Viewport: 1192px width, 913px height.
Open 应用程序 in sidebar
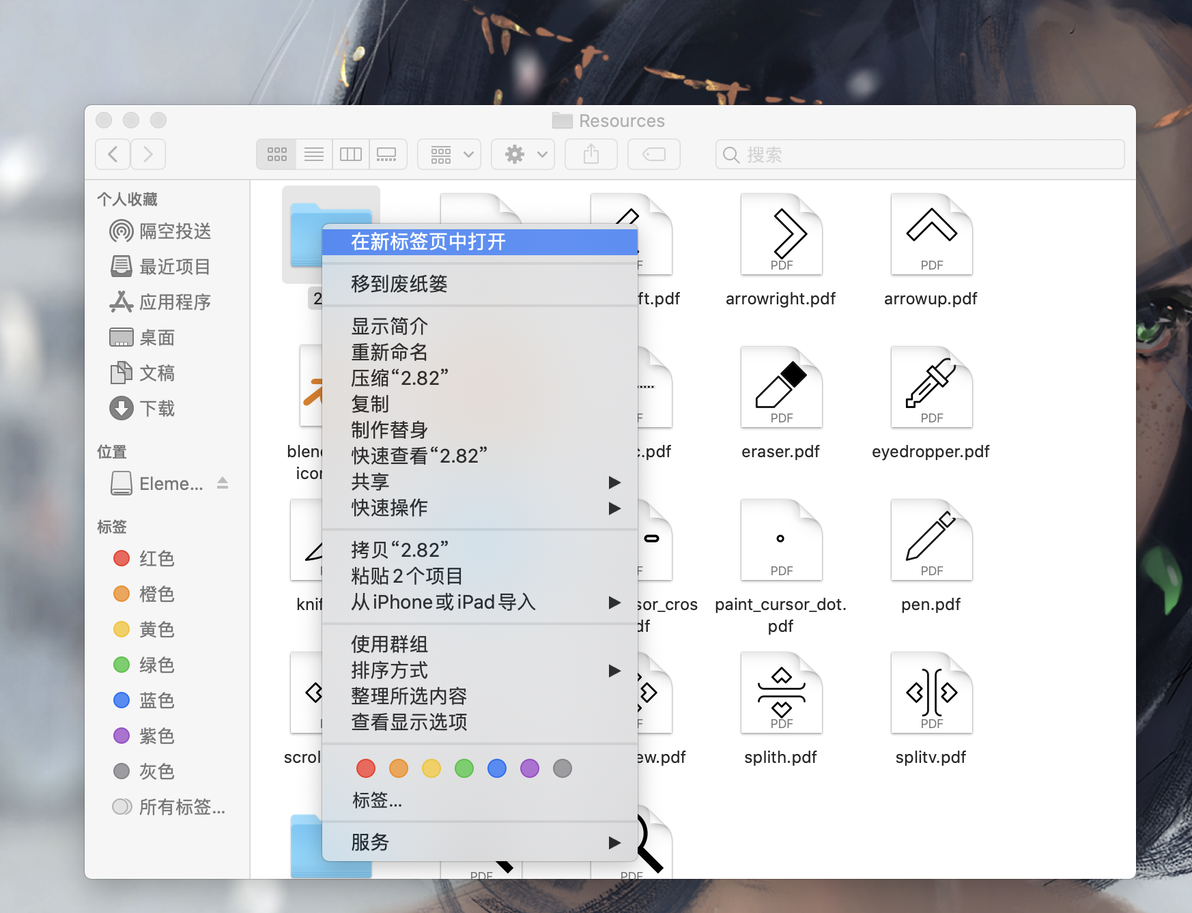160,302
